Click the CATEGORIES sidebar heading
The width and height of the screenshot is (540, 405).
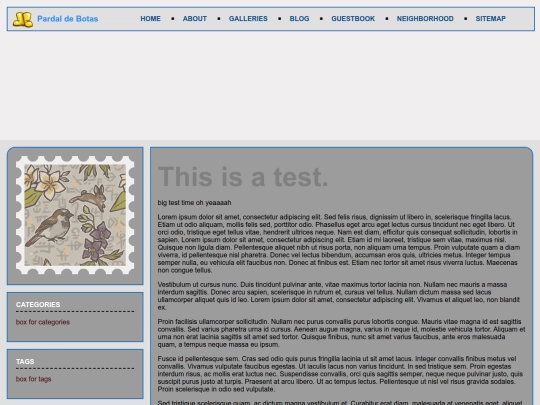click(38, 304)
